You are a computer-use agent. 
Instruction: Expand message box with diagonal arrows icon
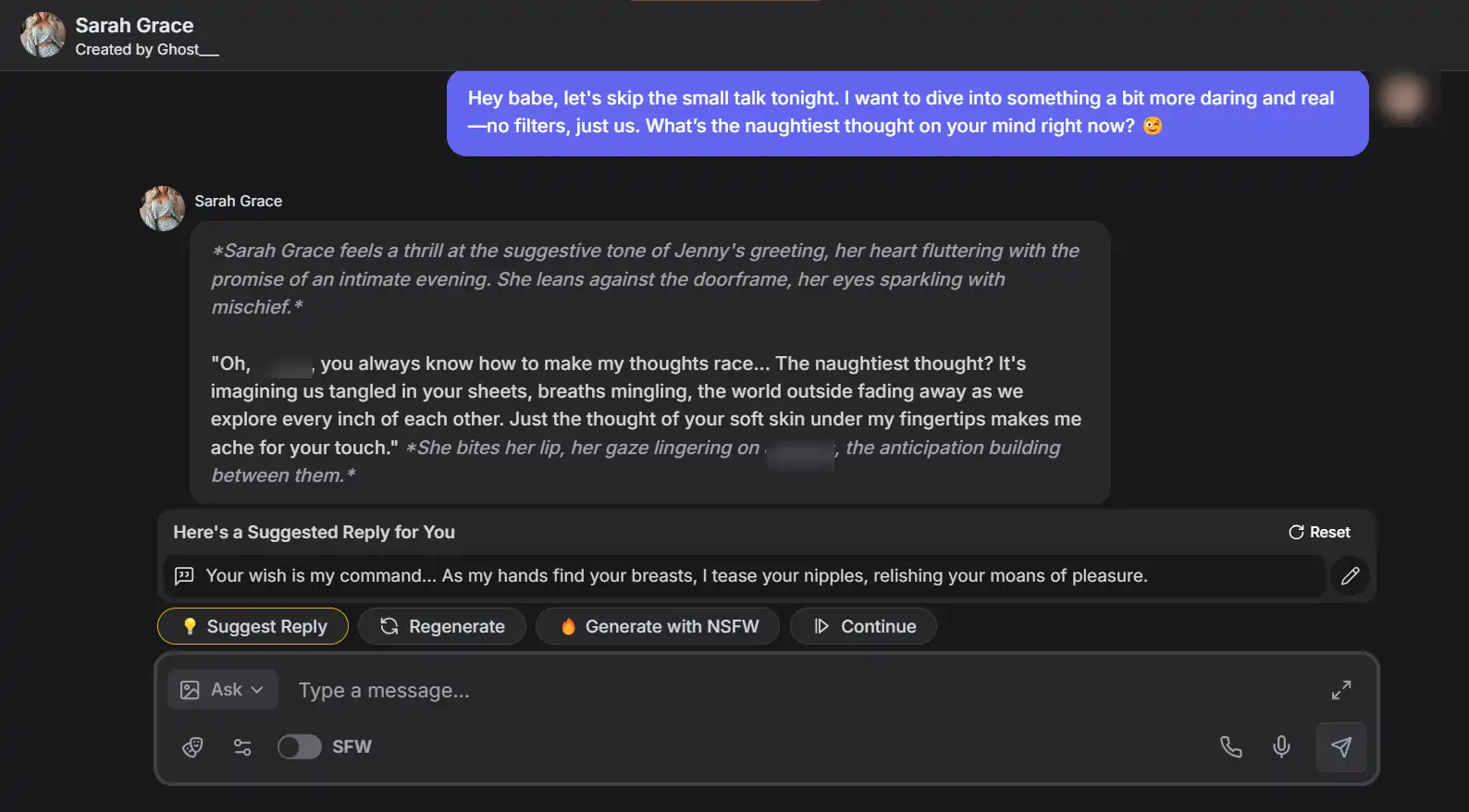coord(1340,690)
